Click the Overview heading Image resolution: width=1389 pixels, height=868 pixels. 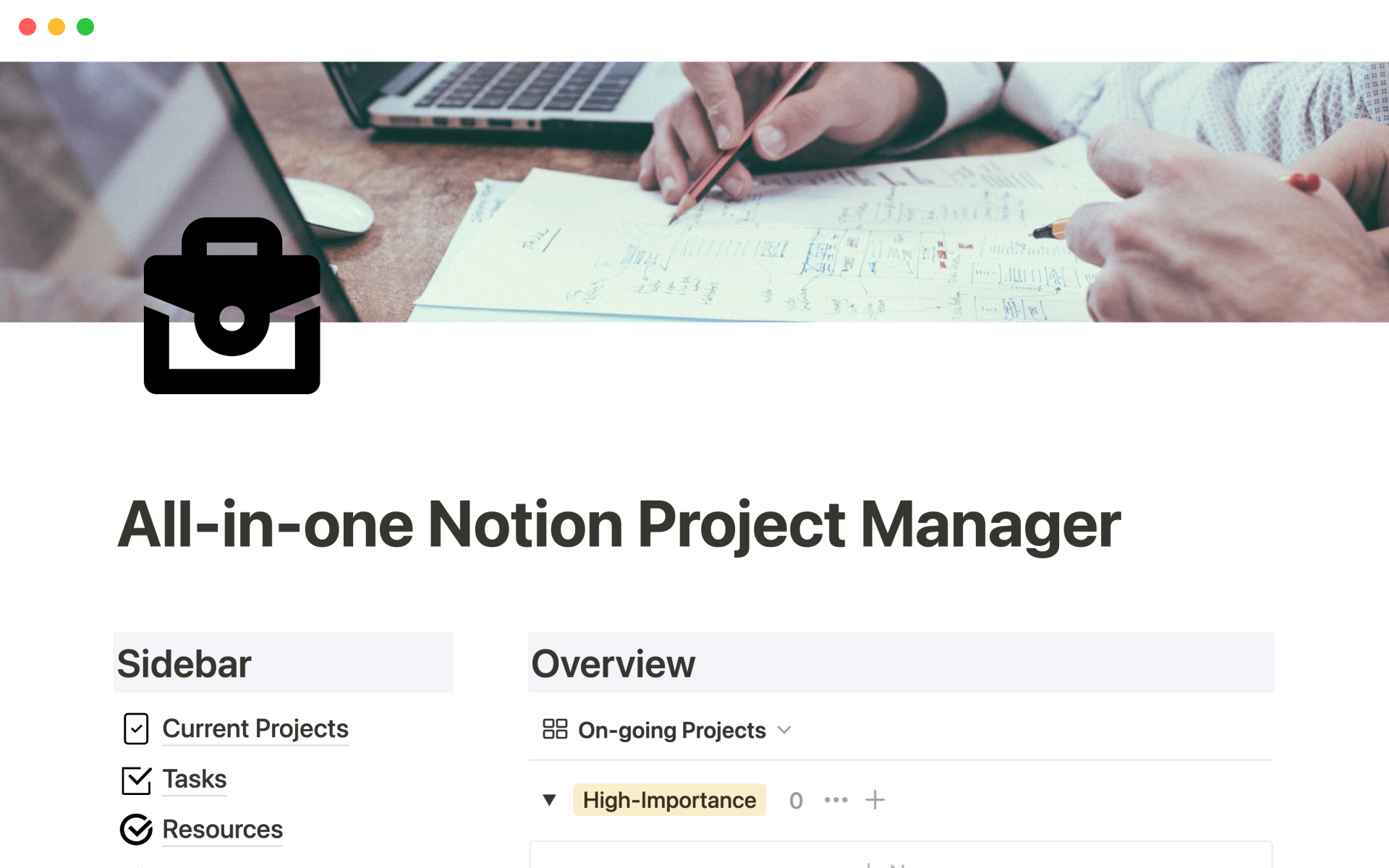click(613, 663)
